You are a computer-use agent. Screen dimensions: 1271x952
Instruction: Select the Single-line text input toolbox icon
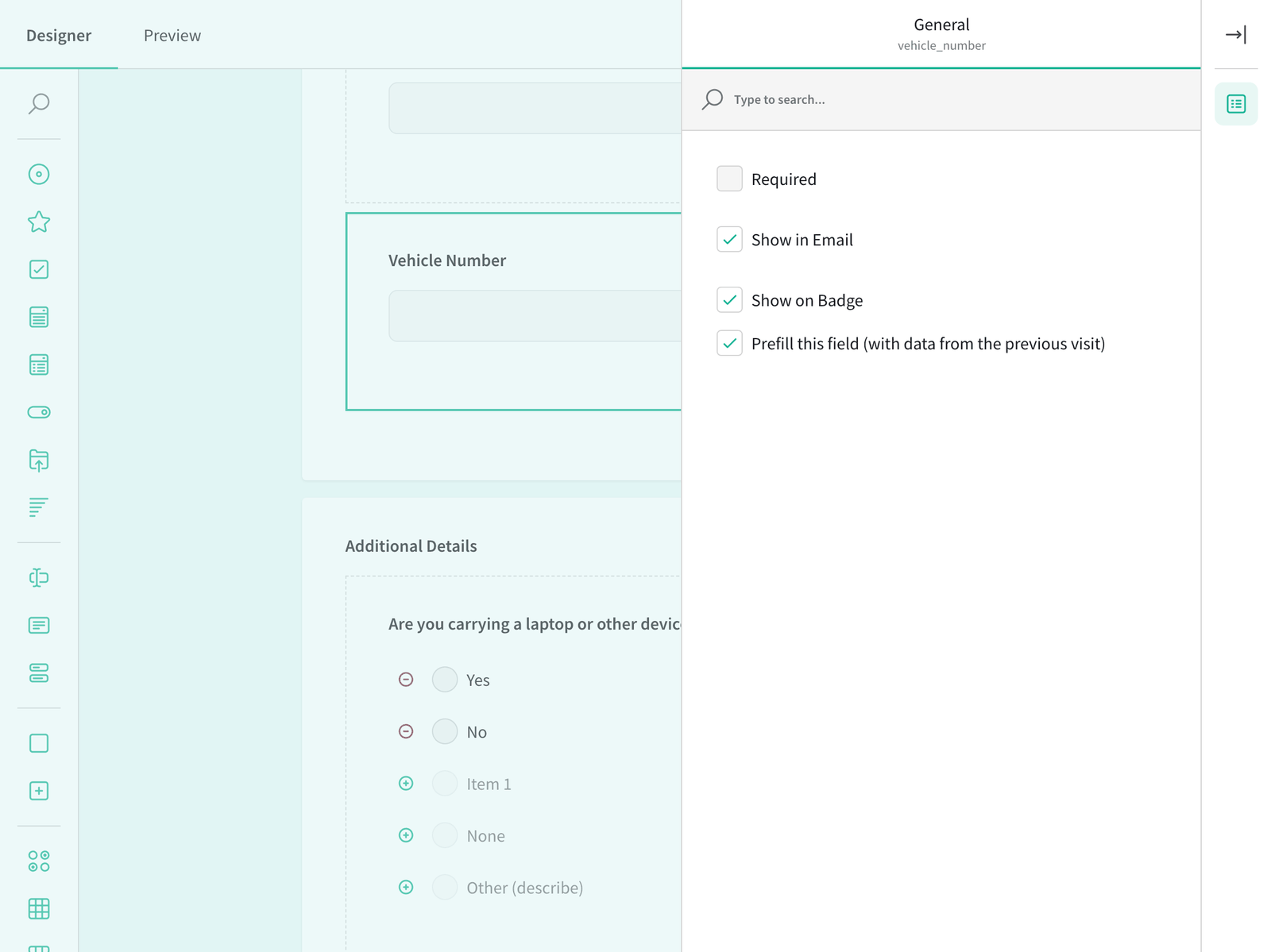(39, 577)
